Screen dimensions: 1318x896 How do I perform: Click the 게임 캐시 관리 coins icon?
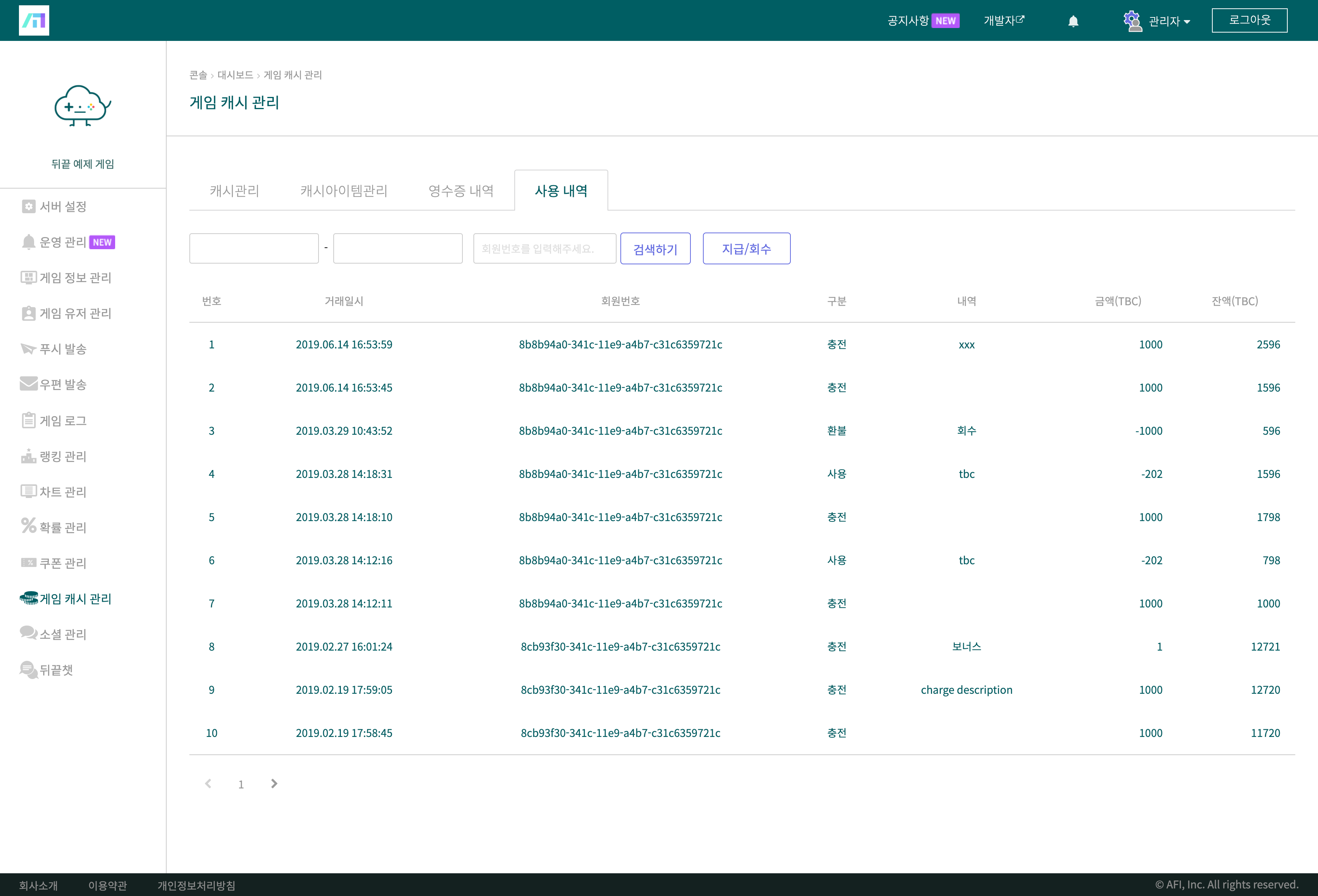click(28, 598)
